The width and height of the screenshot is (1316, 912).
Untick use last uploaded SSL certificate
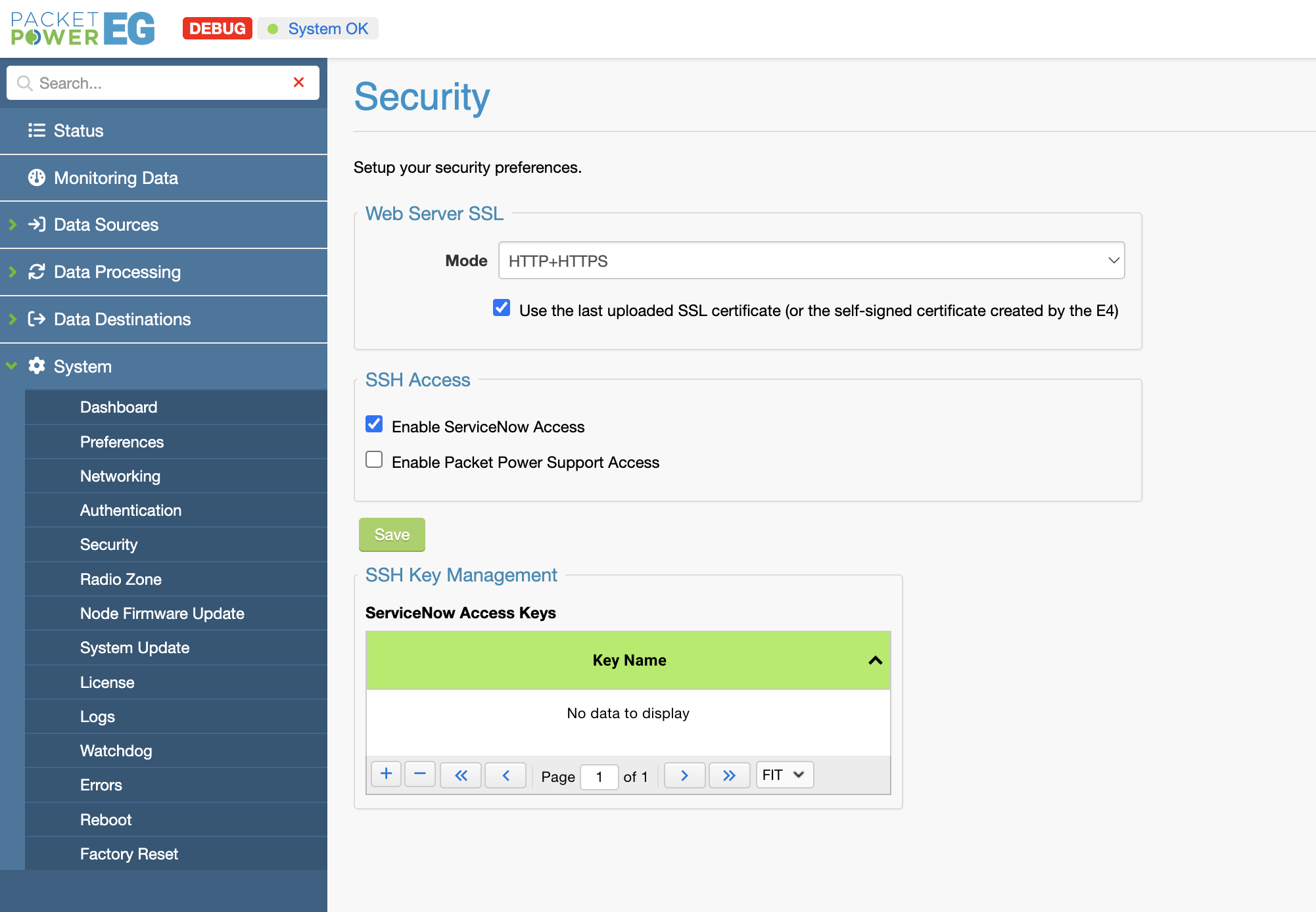click(502, 308)
